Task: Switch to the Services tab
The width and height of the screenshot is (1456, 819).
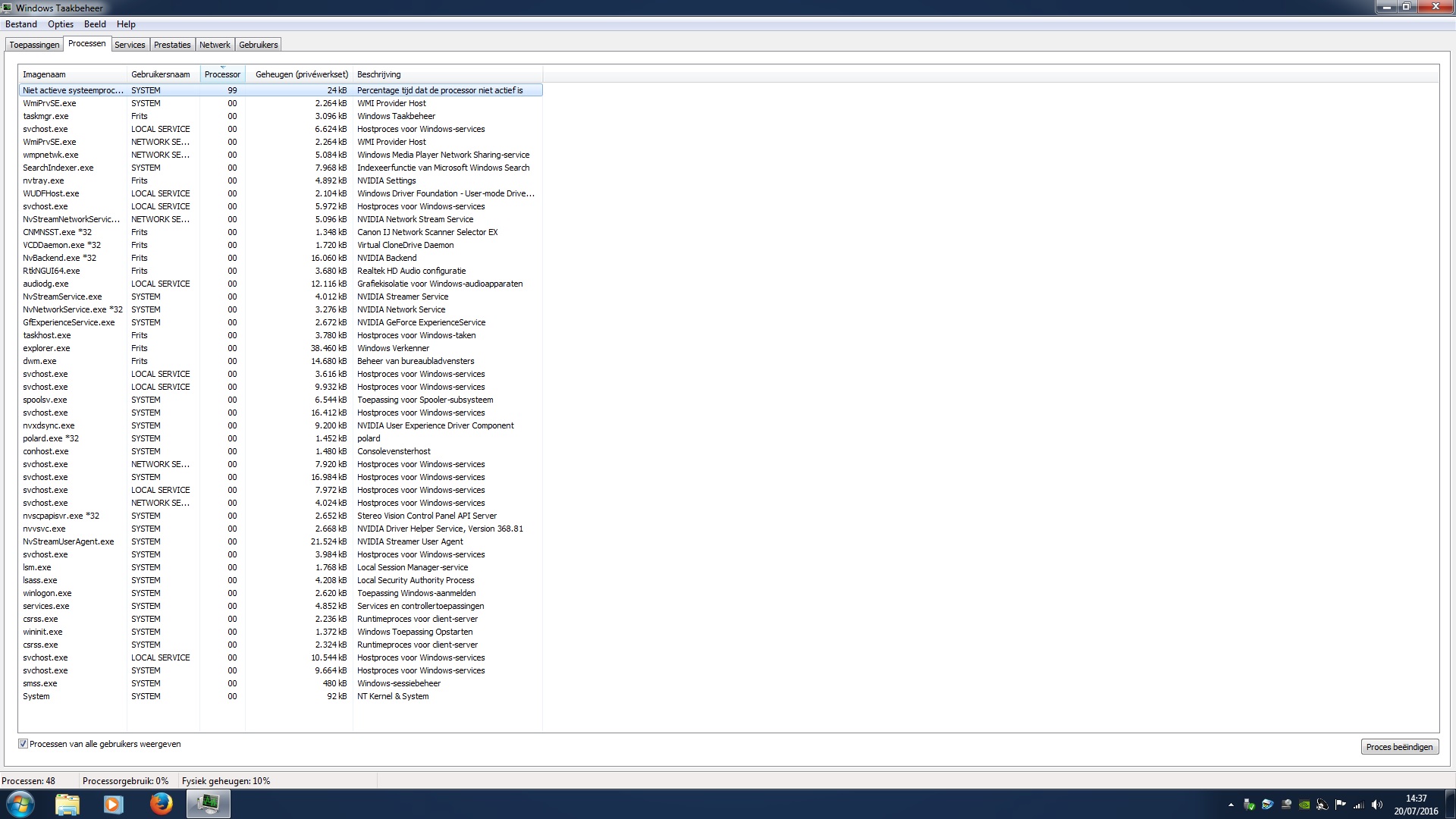Action: [x=130, y=45]
